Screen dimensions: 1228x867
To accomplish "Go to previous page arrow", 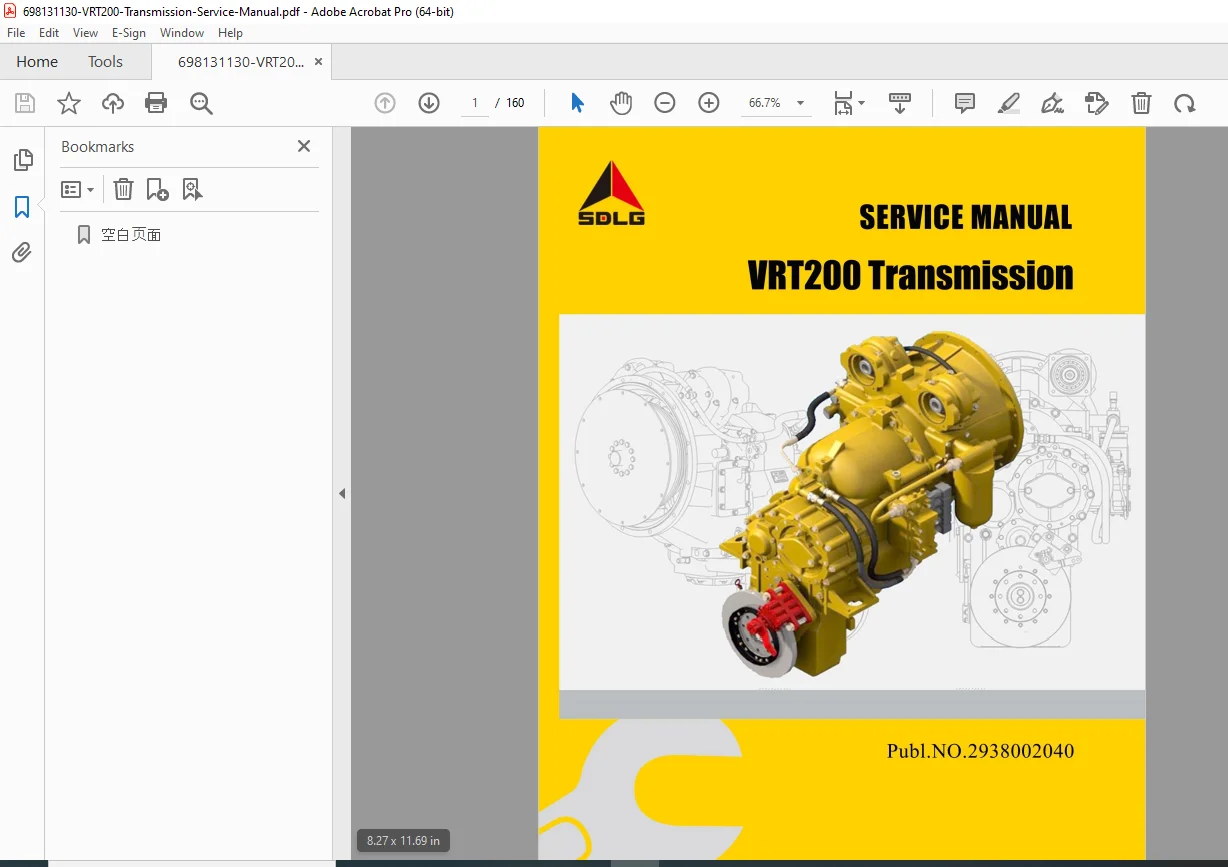I will tap(385, 103).
